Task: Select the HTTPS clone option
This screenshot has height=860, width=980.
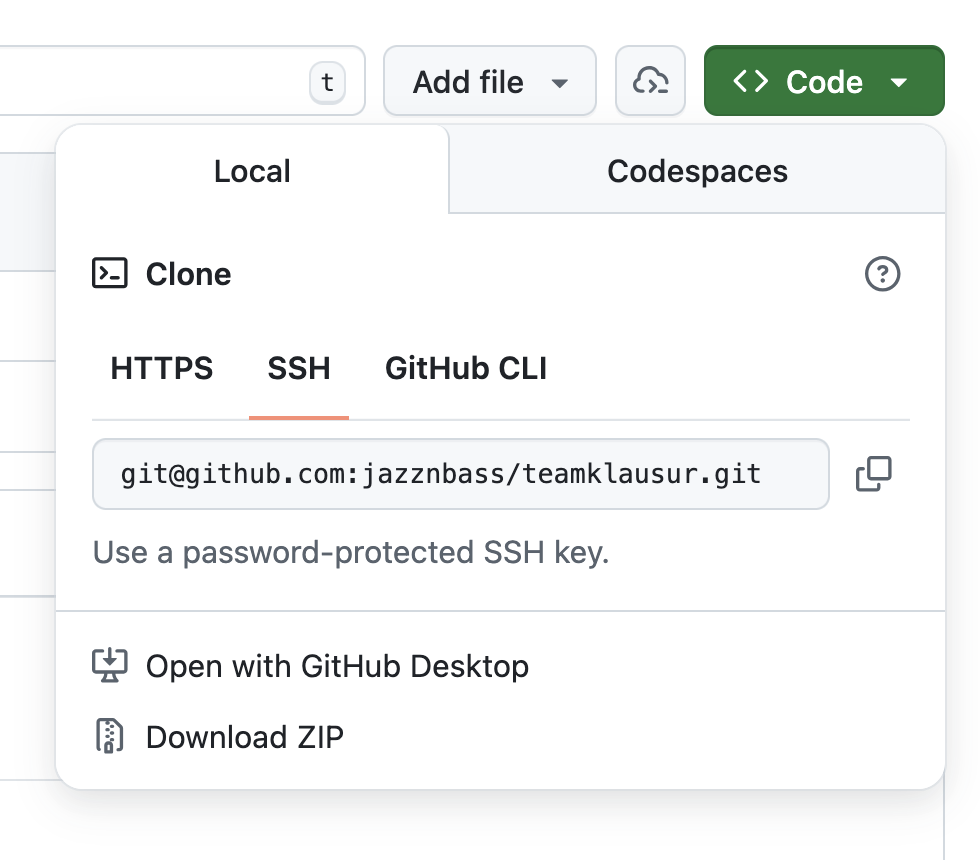Action: click(x=162, y=368)
